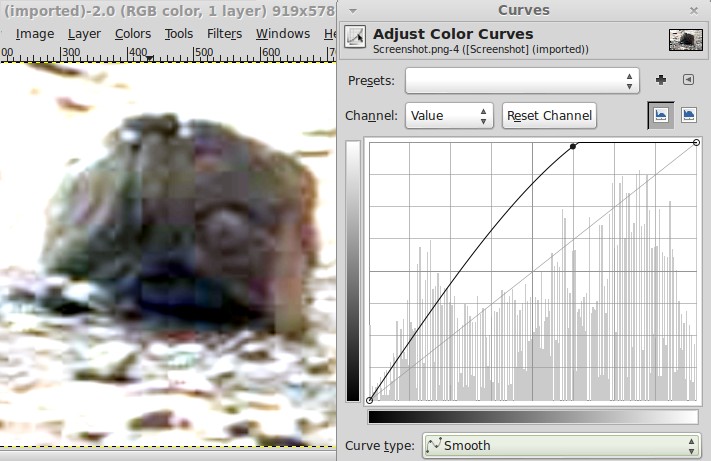Open the Tools menu

[x=179, y=33]
